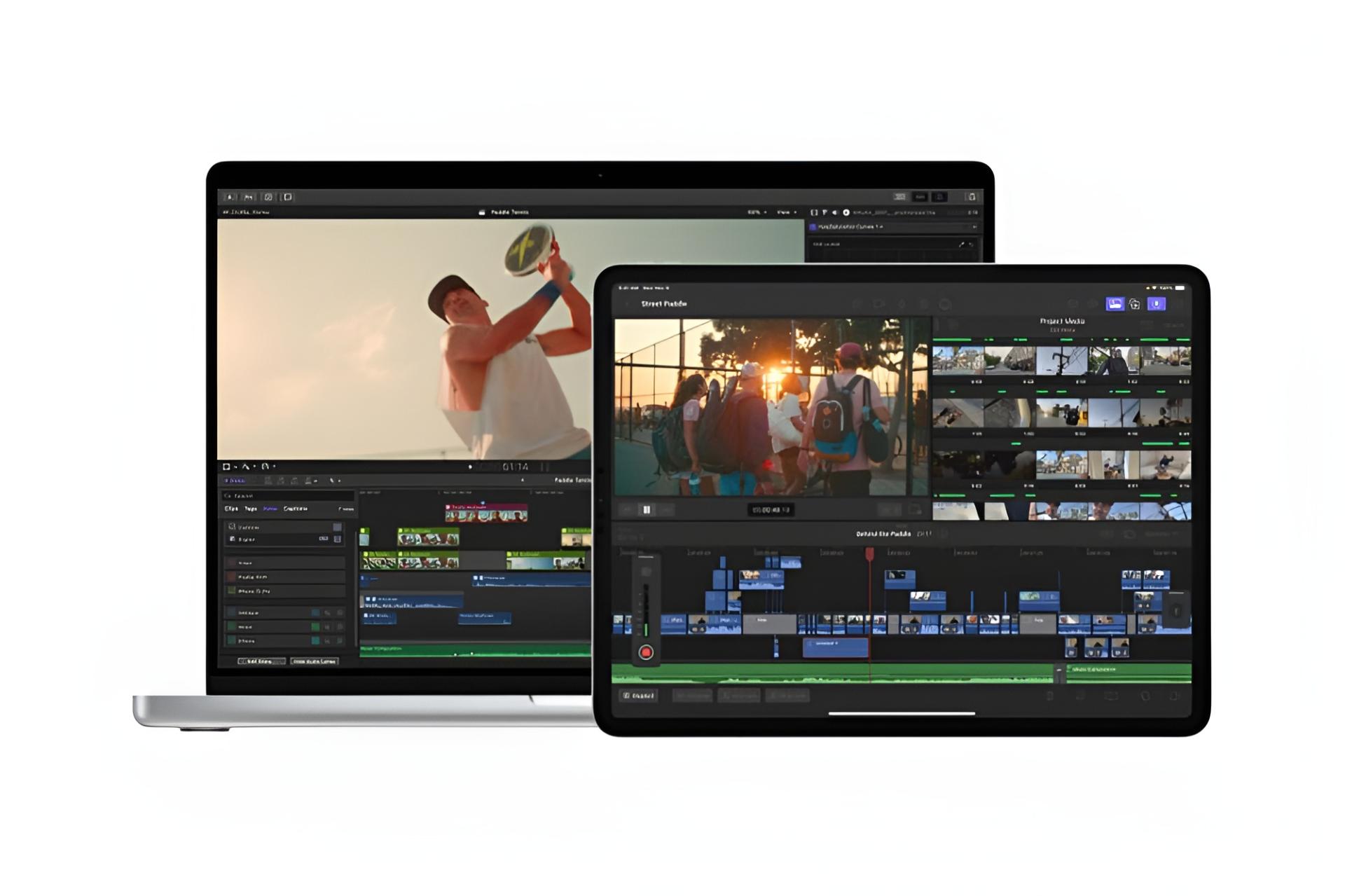This screenshot has height=896, width=1345.
Task: Tap the iPad home indicator bar
Action: tap(902, 714)
